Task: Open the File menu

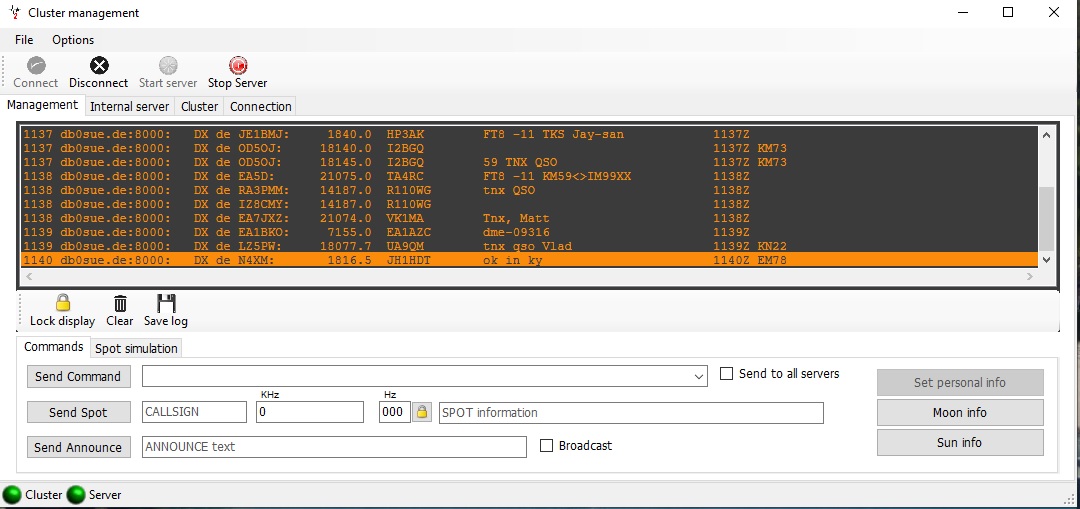Action: 24,40
